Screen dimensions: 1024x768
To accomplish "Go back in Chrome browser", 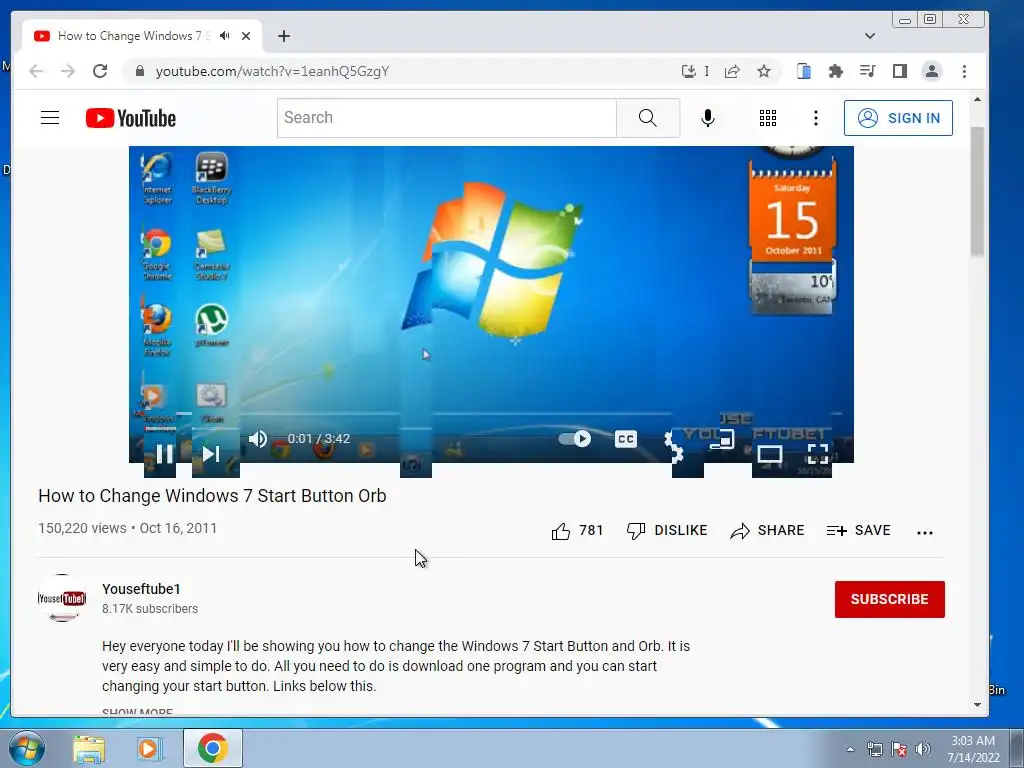I will (x=36, y=71).
